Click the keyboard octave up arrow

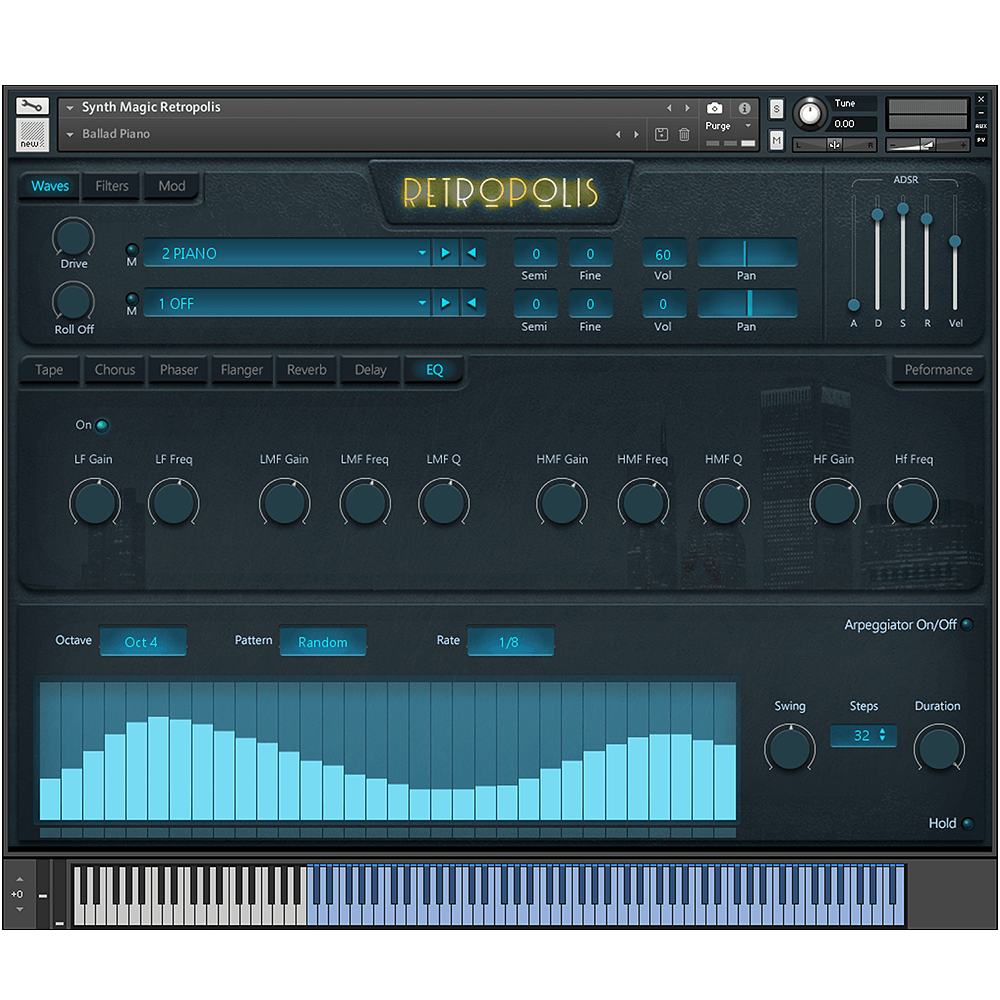(20, 879)
